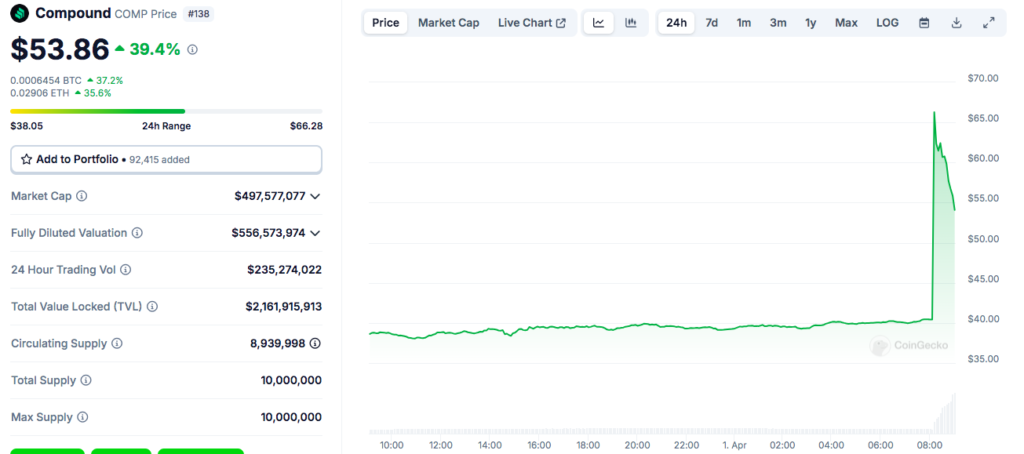Select the line chart view icon
The width and height of the screenshot is (1024, 454).
(x=598, y=23)
